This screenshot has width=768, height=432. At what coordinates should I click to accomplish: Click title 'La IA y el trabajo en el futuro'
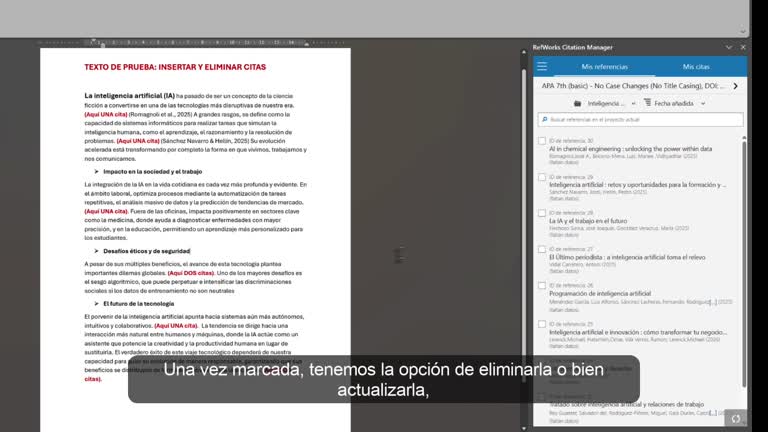(x=588, y=221)
